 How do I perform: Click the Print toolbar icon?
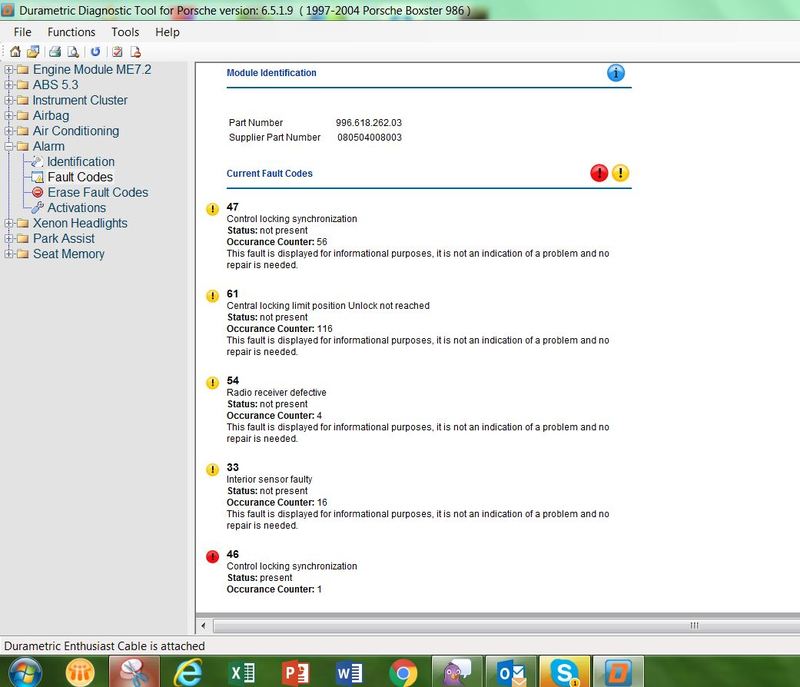pos(55,52)
